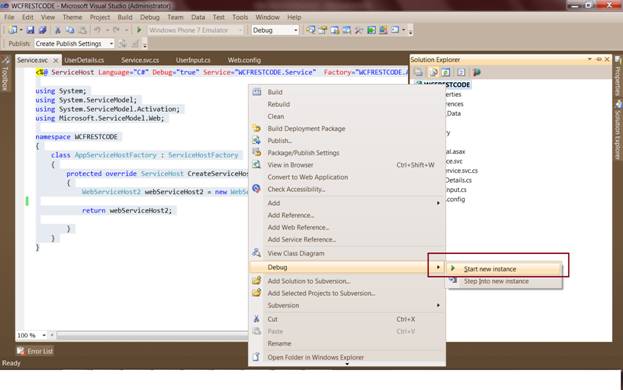
Task: Expand the Subversion submenu arrow
Action: point(438,305)
